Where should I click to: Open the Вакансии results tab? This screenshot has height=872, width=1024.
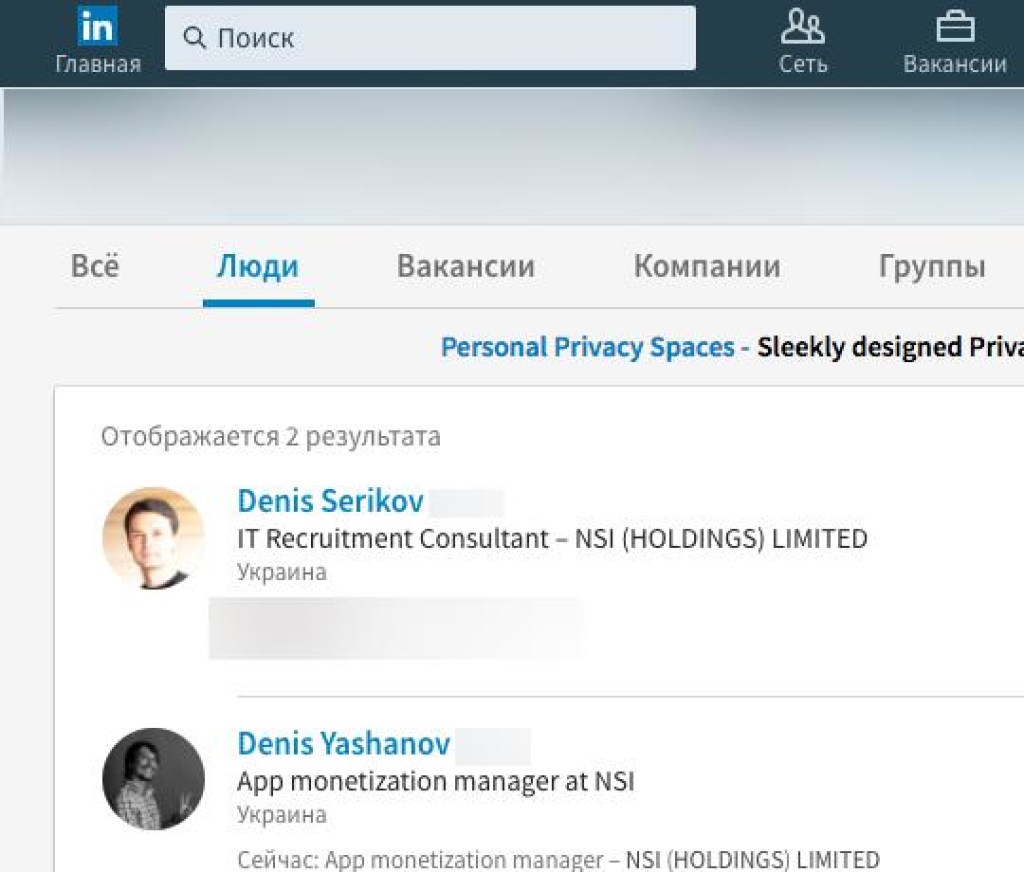pyautogui.click(x=466, y=266)
